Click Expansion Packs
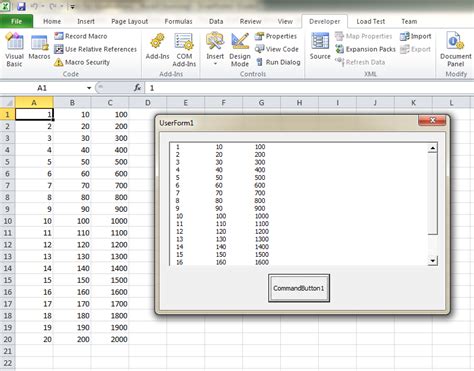Image resolution: width=474 pixels, height=371 pixels. [x=365, y=49]
